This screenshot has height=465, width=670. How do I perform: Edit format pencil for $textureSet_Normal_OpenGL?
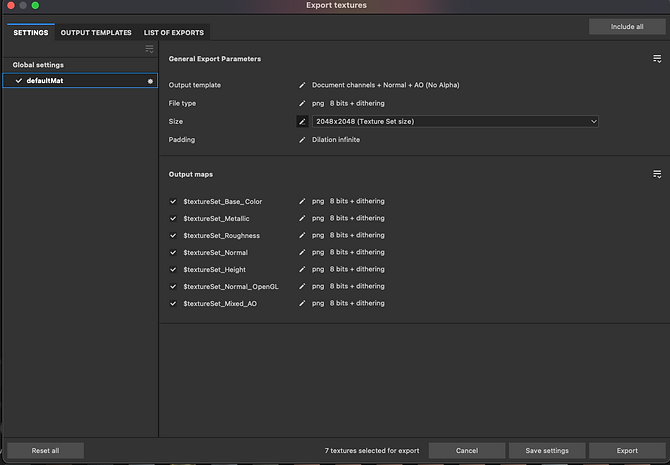302,286
